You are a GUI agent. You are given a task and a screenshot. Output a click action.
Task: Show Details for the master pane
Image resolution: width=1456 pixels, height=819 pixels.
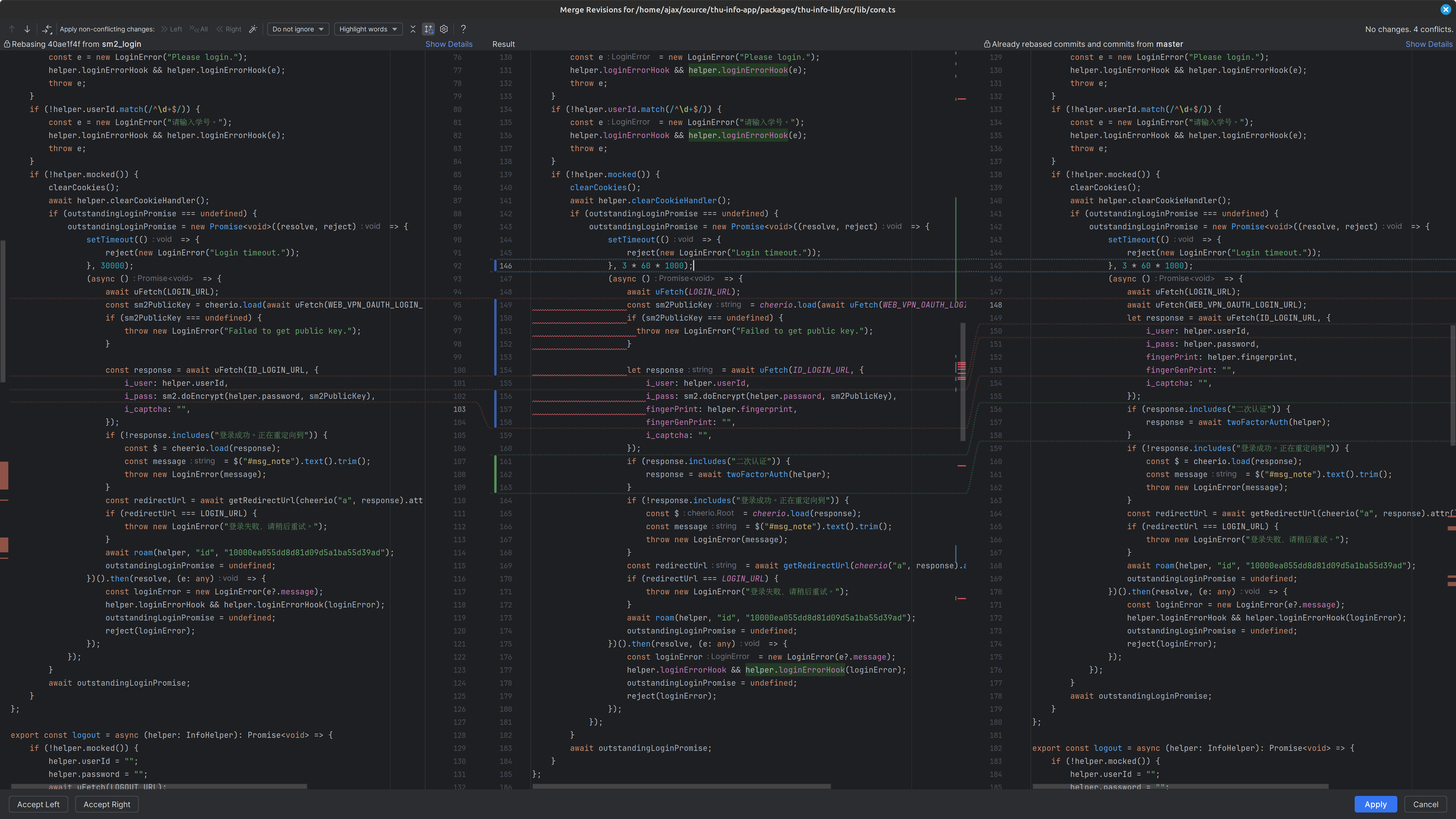pyautogui.click(x=1429, y=44)
